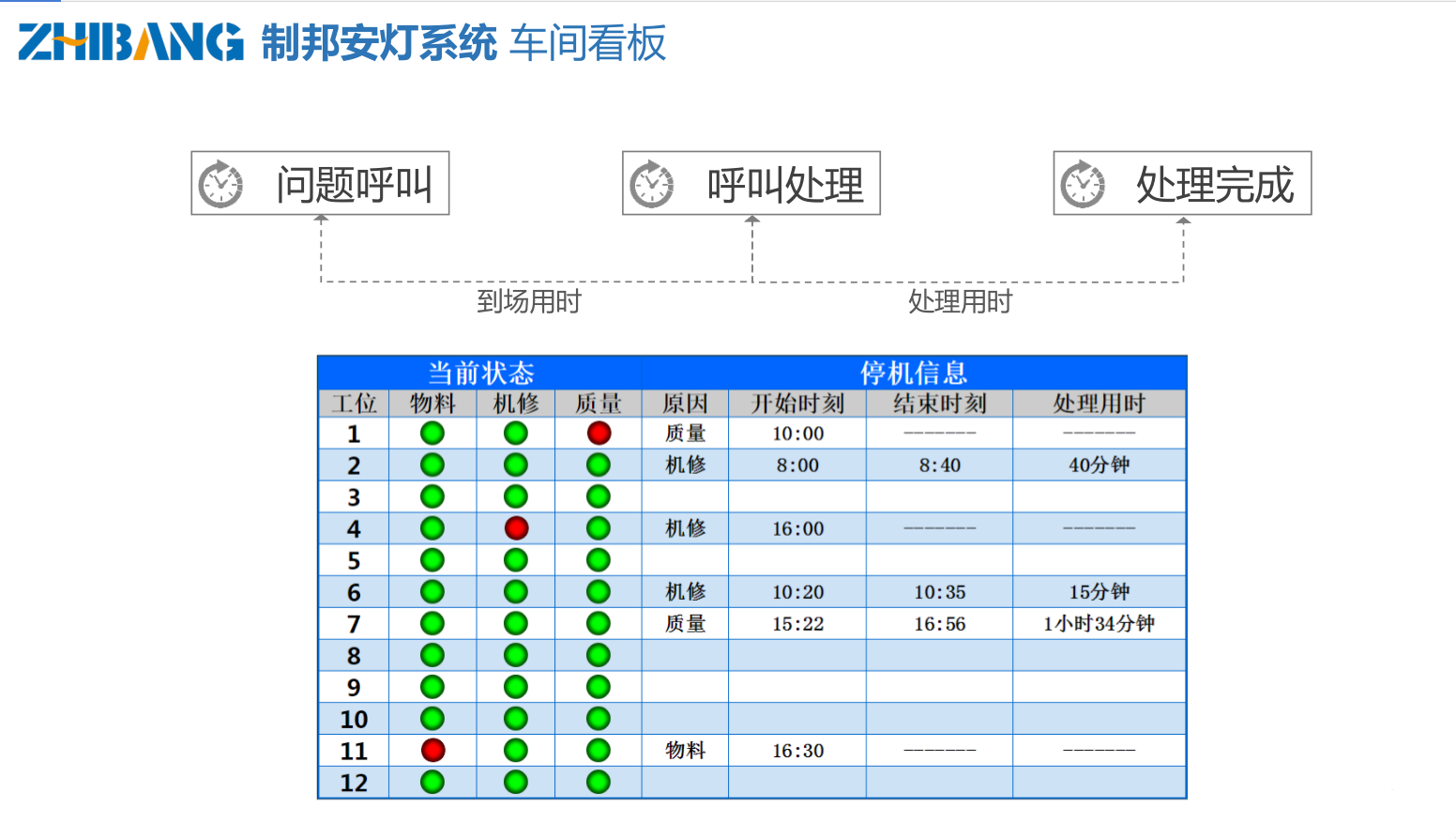Screen dimensions: 1456x838
Task: Click the clock icon beside 呼叫处理
Action: (x=652, y=184)
